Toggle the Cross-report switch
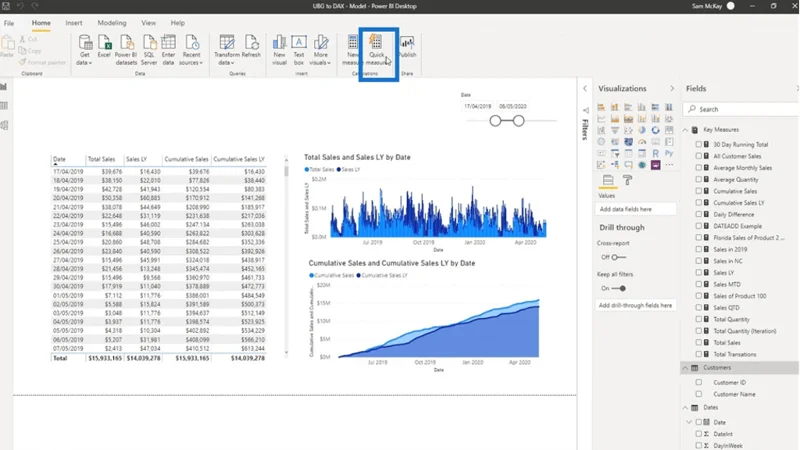Screen dimensions: 800x450 click(x=618, y=257)
